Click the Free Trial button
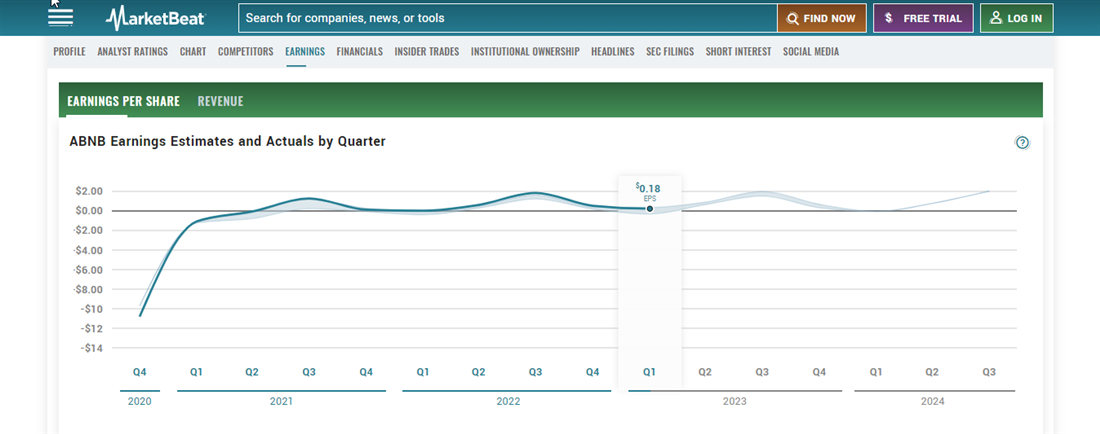The image size is (1100, 434). [x=922, y=18]
